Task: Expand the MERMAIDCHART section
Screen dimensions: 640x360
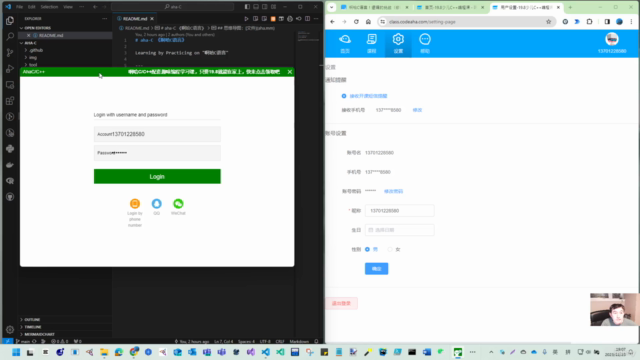Action: (39, 334)
